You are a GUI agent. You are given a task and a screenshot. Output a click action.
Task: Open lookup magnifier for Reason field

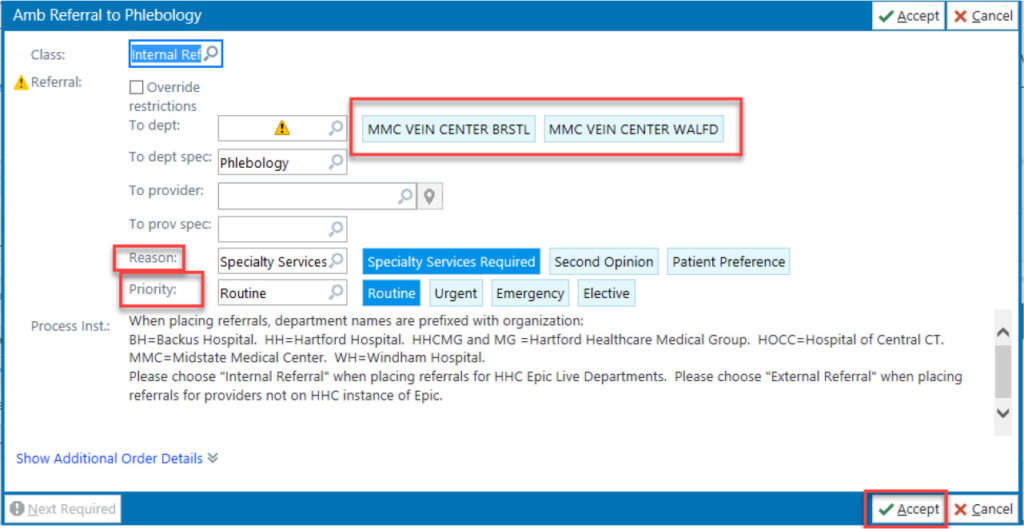pyautogui.click(x=336, y=261)
